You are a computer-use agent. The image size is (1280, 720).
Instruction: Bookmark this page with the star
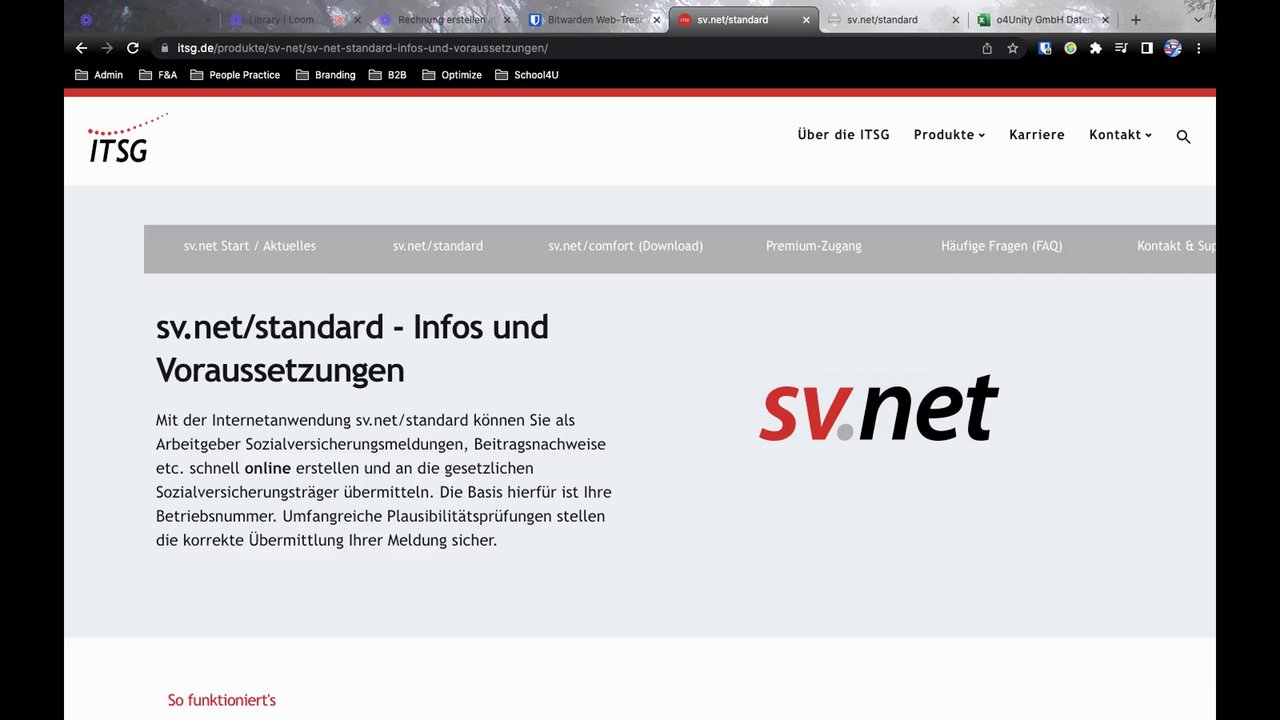[x=1013, y=48]
